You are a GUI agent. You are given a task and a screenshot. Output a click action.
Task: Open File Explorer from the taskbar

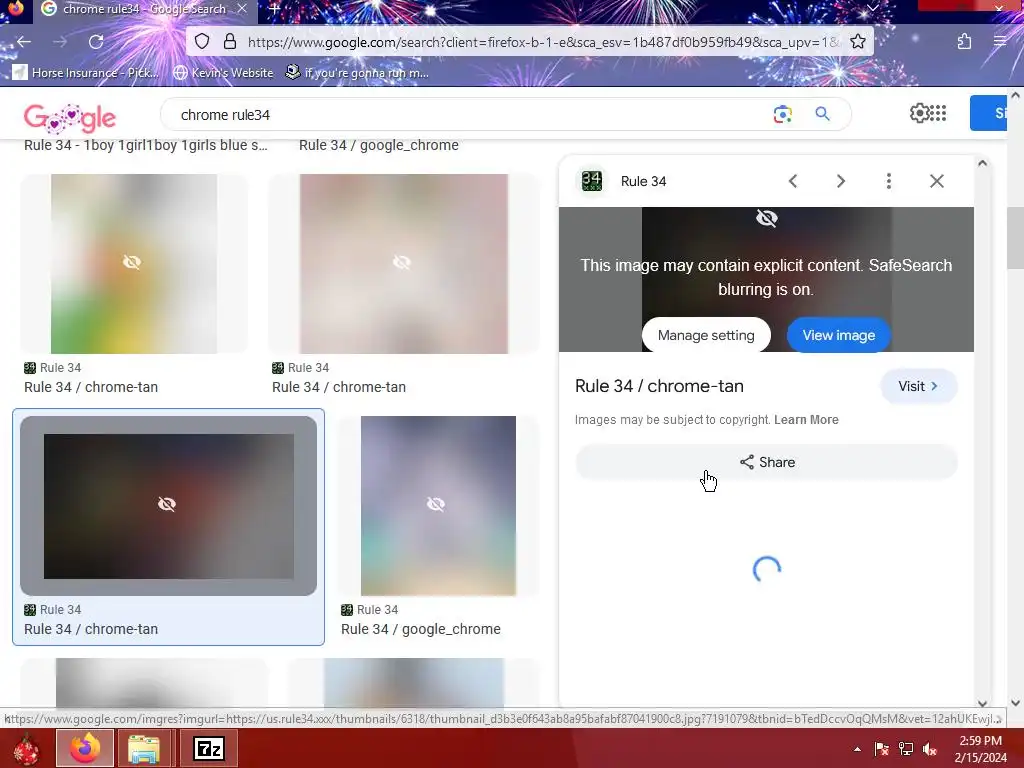coord(144,748)
